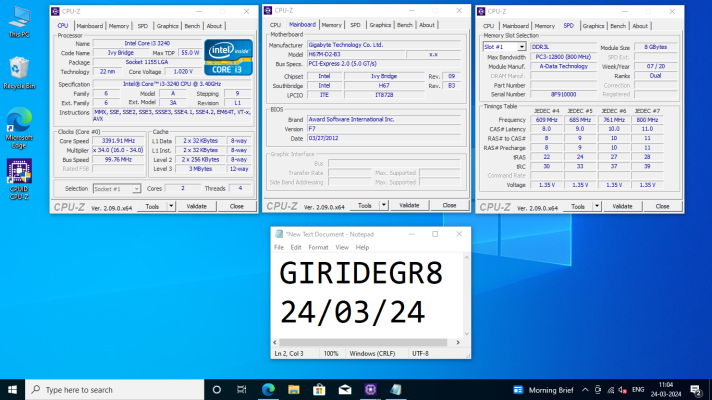Show hidden system tray icons

coord(585,390)
